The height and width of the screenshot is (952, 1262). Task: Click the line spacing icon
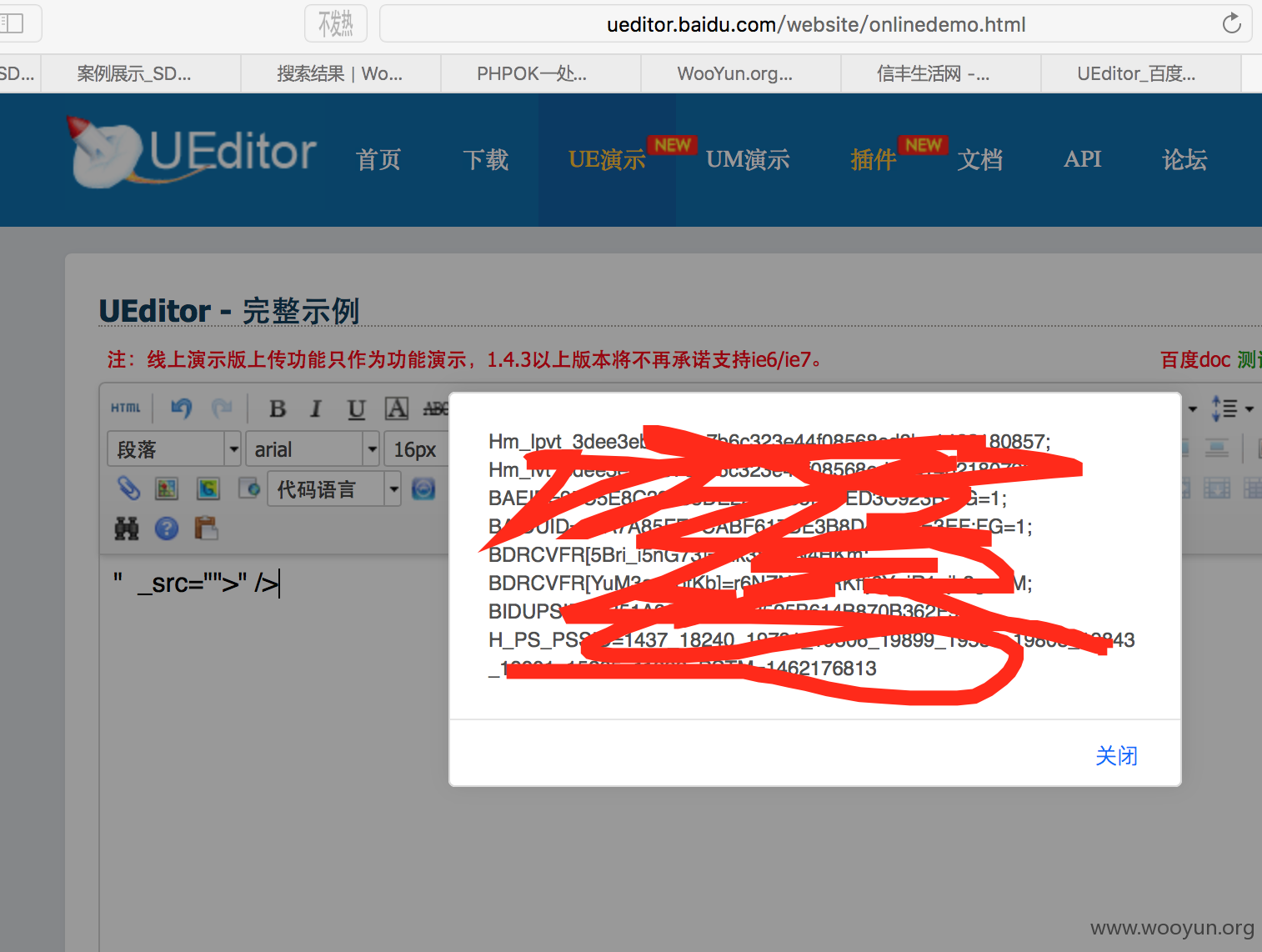pos(1224,408)
